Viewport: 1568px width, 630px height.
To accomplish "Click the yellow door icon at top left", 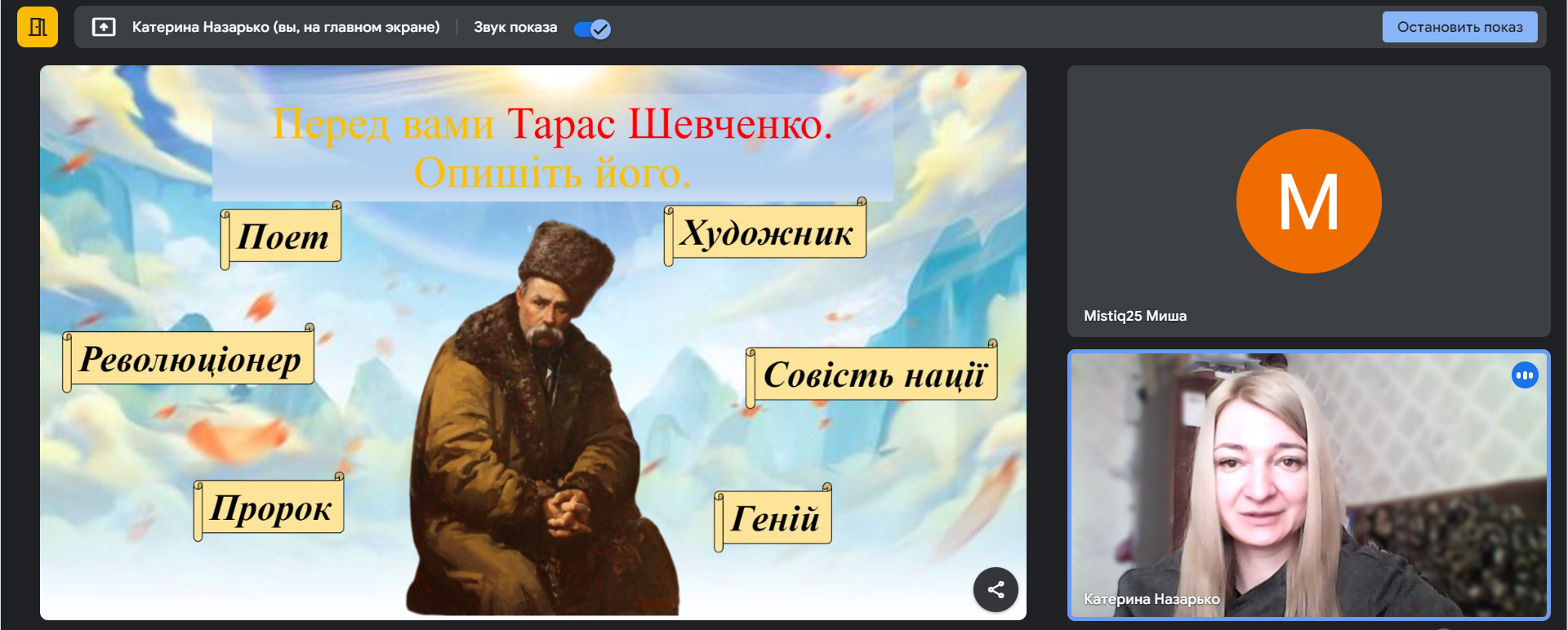I will coord(38,27).
